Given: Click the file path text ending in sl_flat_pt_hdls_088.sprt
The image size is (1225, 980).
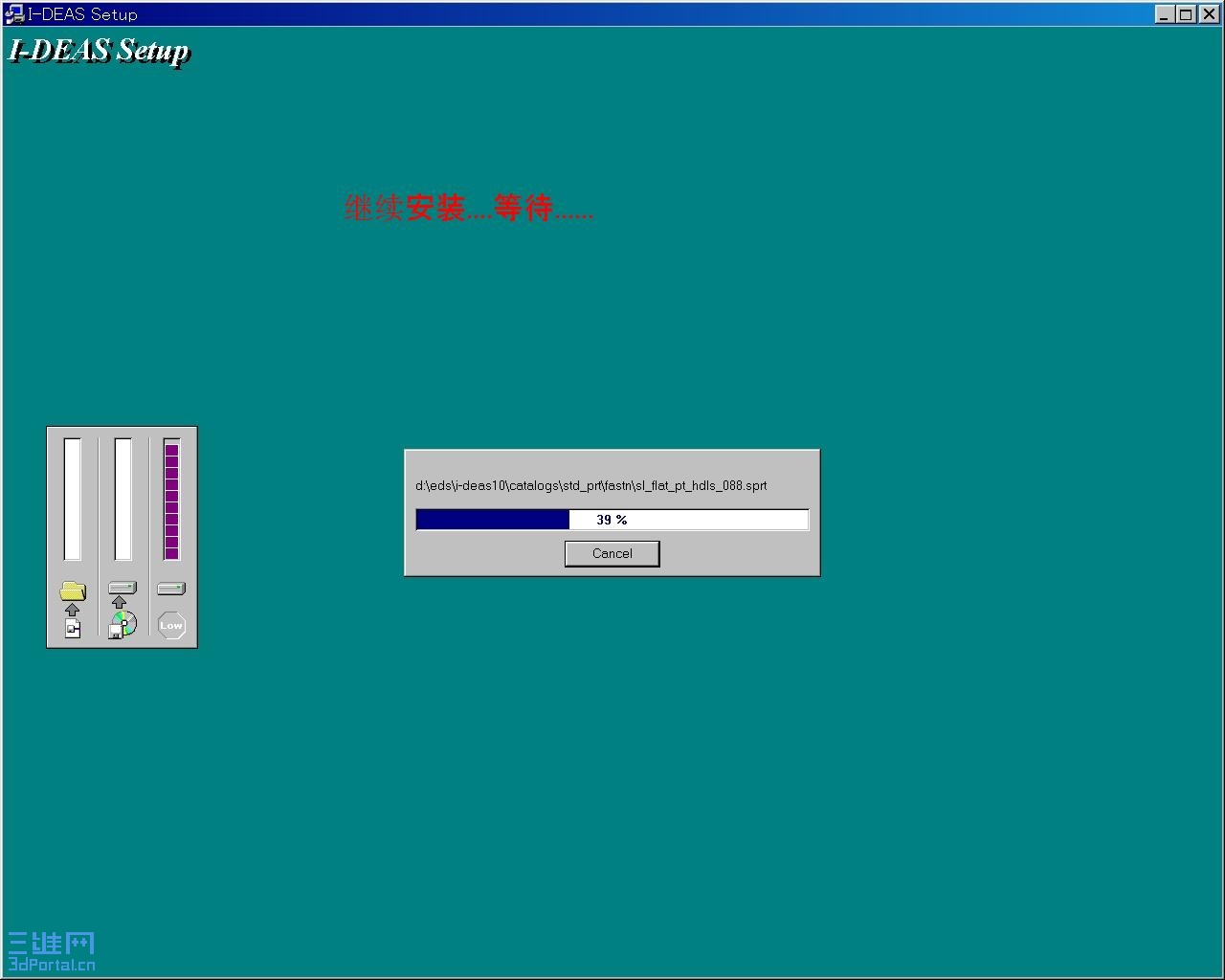Looking at the screenshot, I should tap(591, 485).
